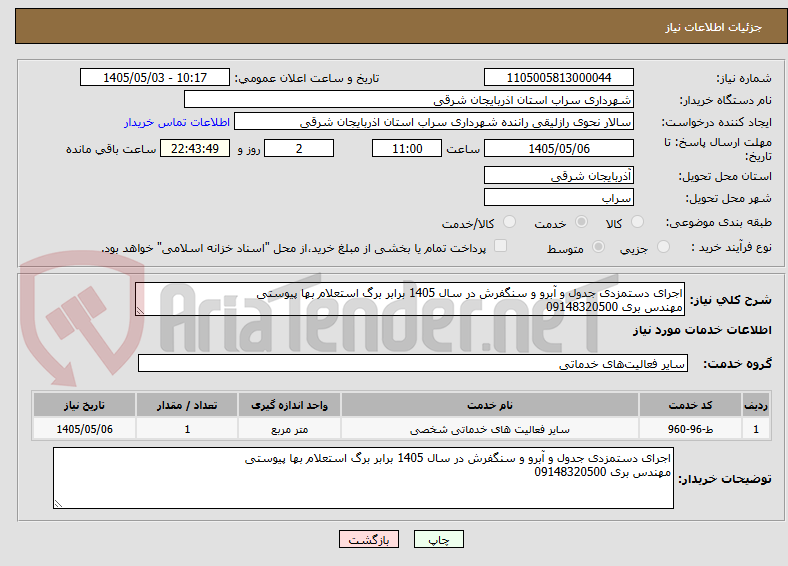Select the کالا radio button
The width and height of the screenshot is (788, 566).
coord(637,222)
